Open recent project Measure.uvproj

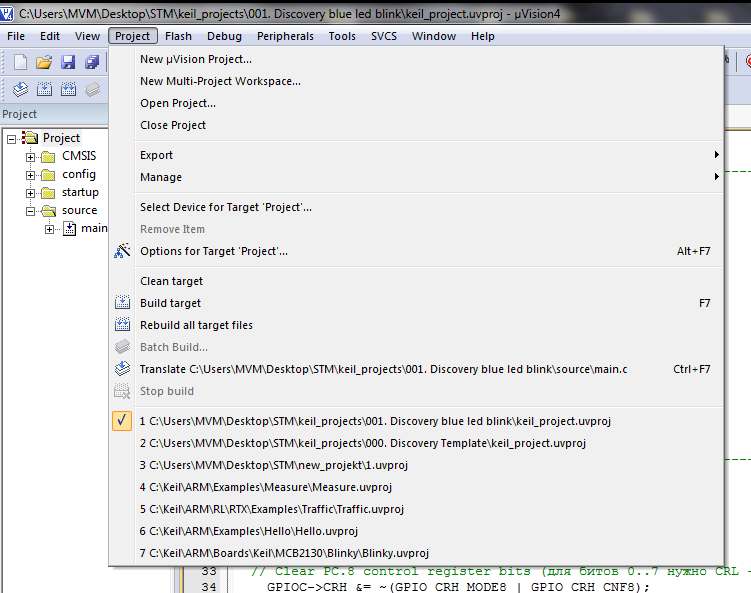pos(266,487)
